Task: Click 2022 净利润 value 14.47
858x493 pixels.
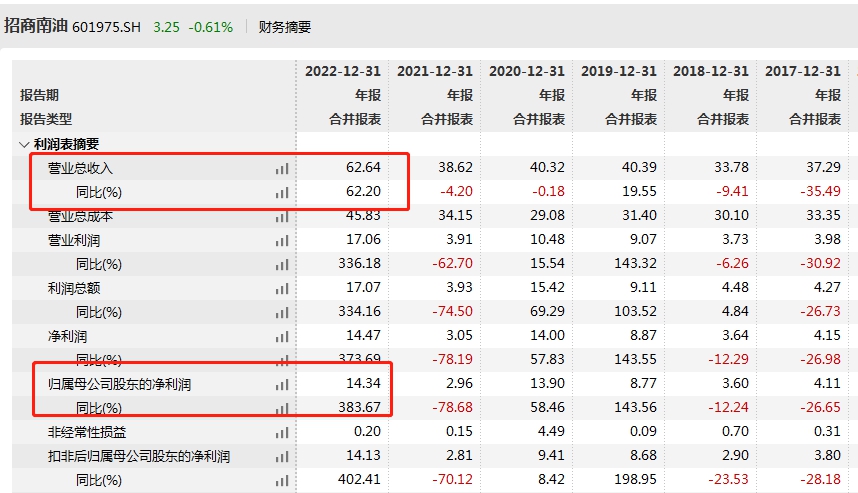Action: pyautogui.click(x=363, y=335)
